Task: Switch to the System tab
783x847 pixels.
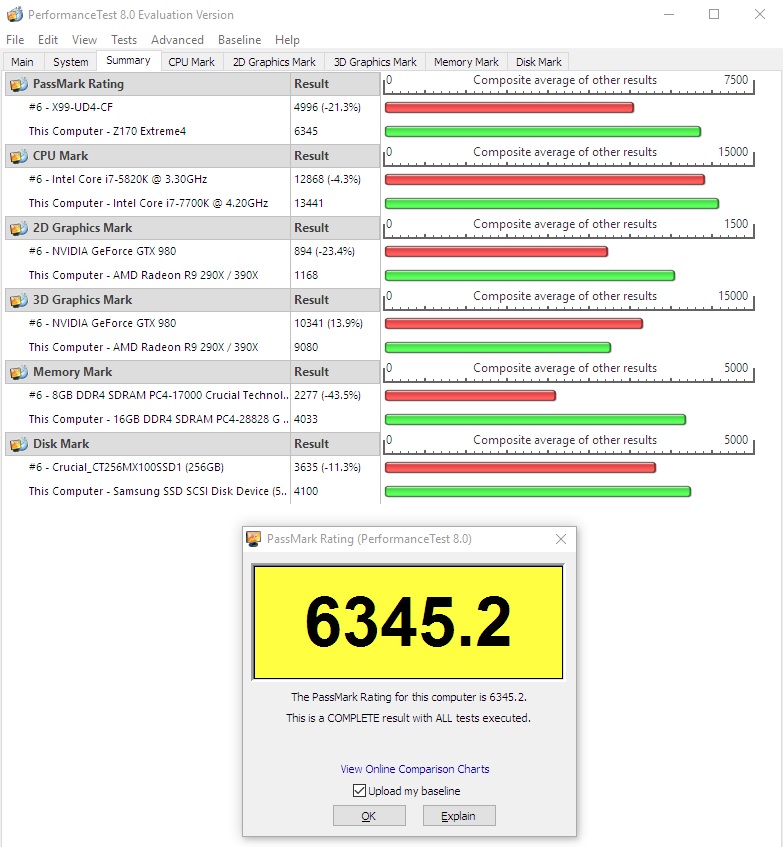Action: 71,62
